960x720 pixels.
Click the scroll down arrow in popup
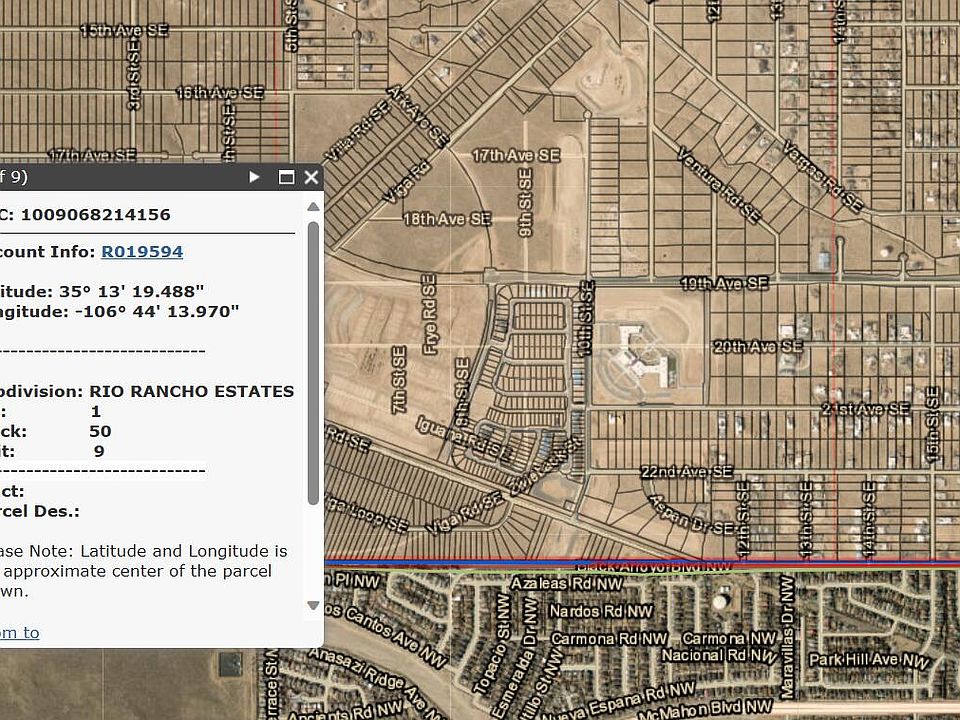click(x=313, y=606)
